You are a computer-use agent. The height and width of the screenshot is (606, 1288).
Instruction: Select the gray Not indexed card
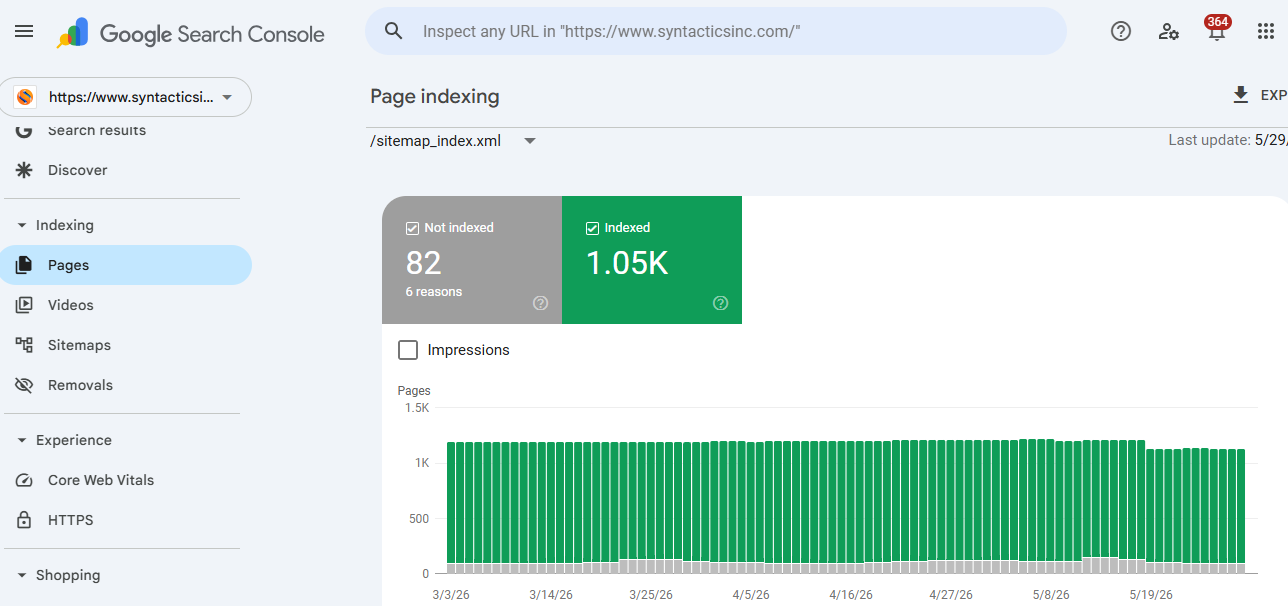472,260
